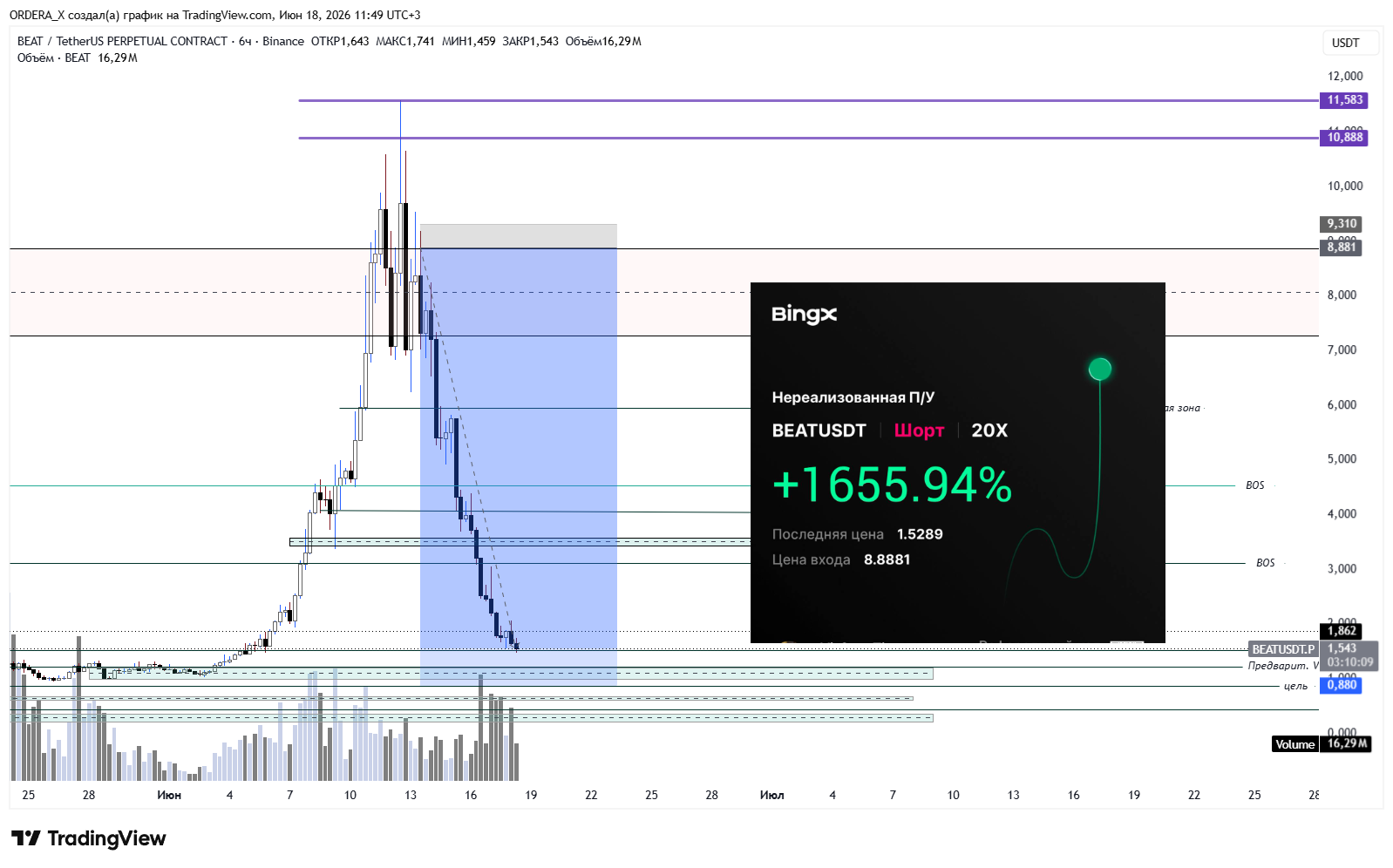Click the Цена входа 8.8881 row

click(840, 559)
